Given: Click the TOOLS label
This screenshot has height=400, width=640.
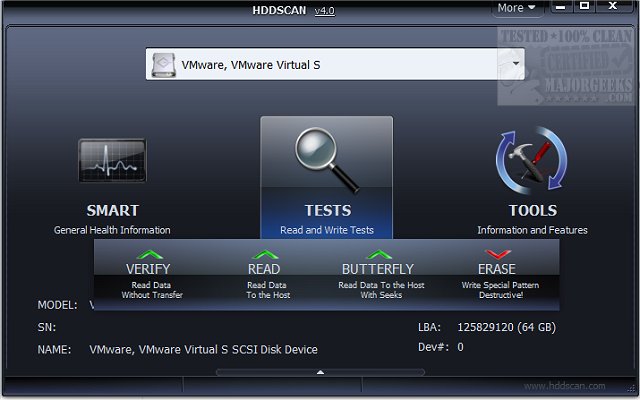Looking at the screenshot, I should pos(533,211).
